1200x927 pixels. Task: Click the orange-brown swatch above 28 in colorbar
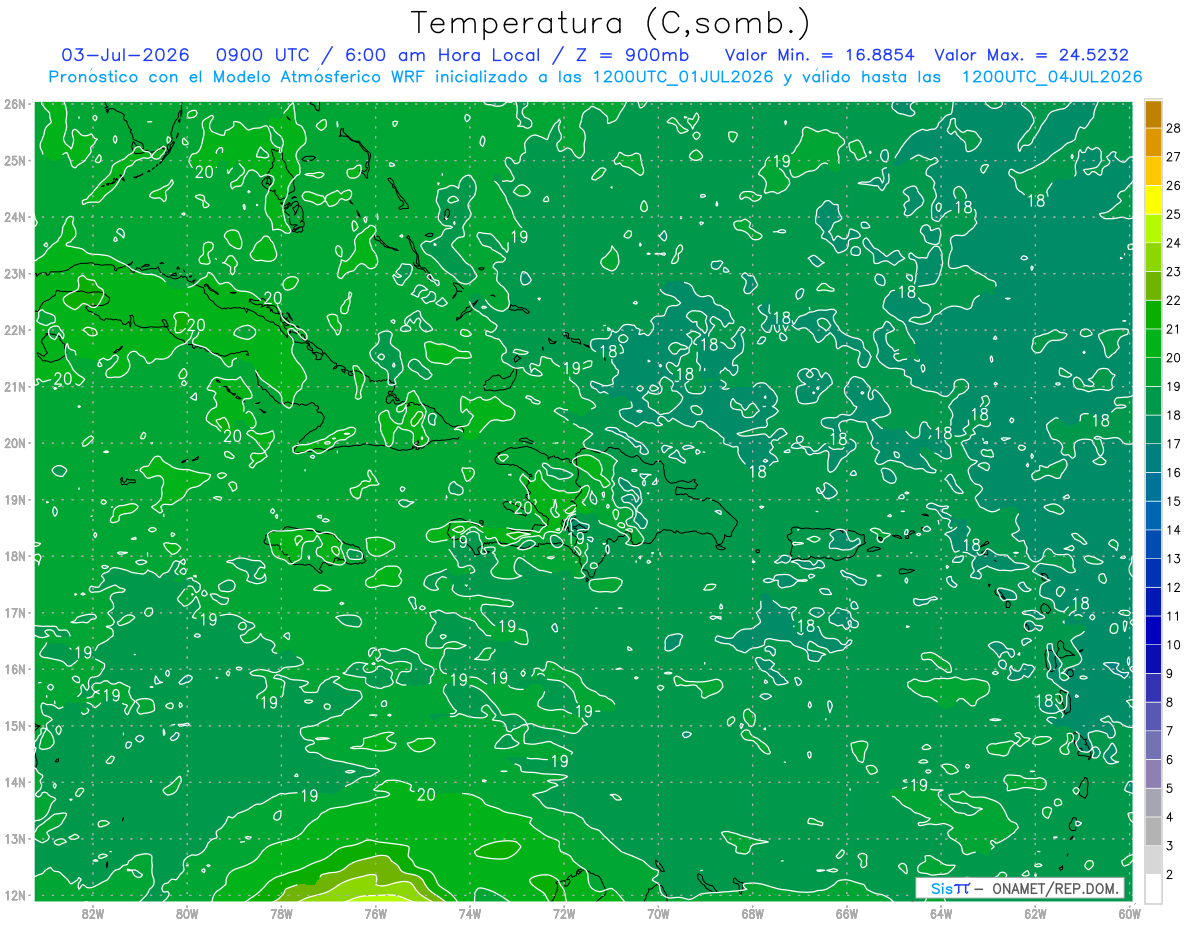[x=1153, y=114]
